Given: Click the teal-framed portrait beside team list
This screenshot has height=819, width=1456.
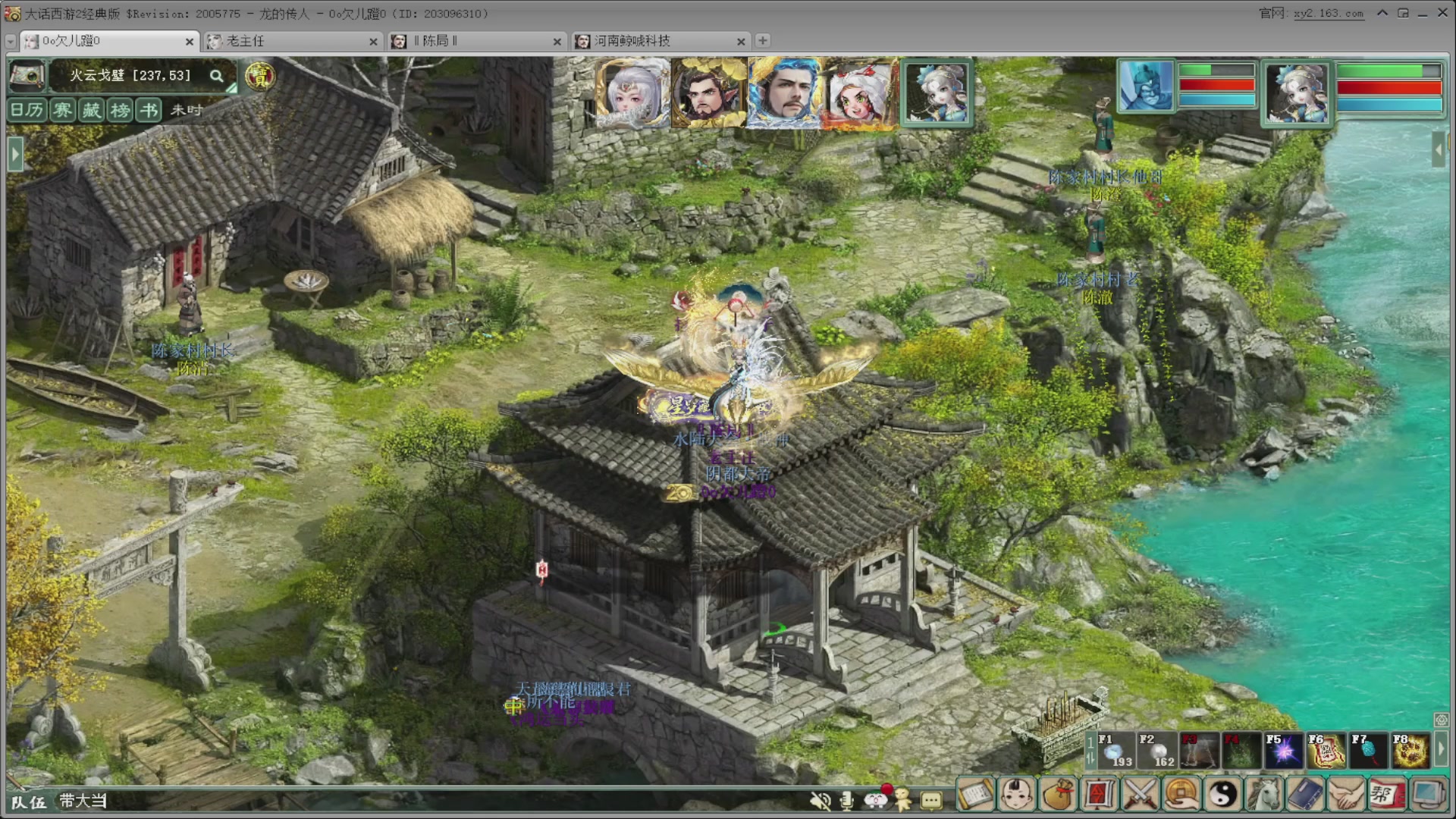Looking at the screenshot, I should [x=937, y=93].
